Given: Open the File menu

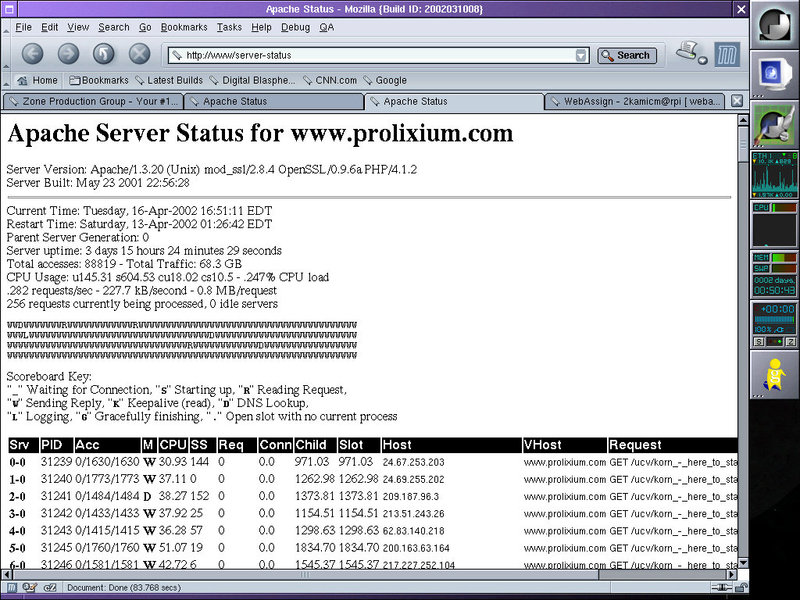Looking at the screenshot, I should [23, 27].
